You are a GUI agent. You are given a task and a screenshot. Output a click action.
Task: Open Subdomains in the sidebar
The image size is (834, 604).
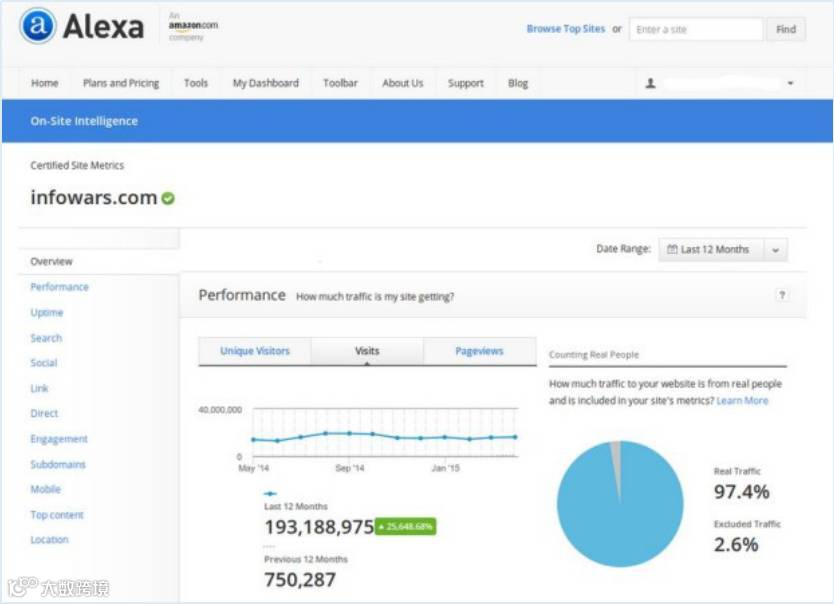(57, 464)
